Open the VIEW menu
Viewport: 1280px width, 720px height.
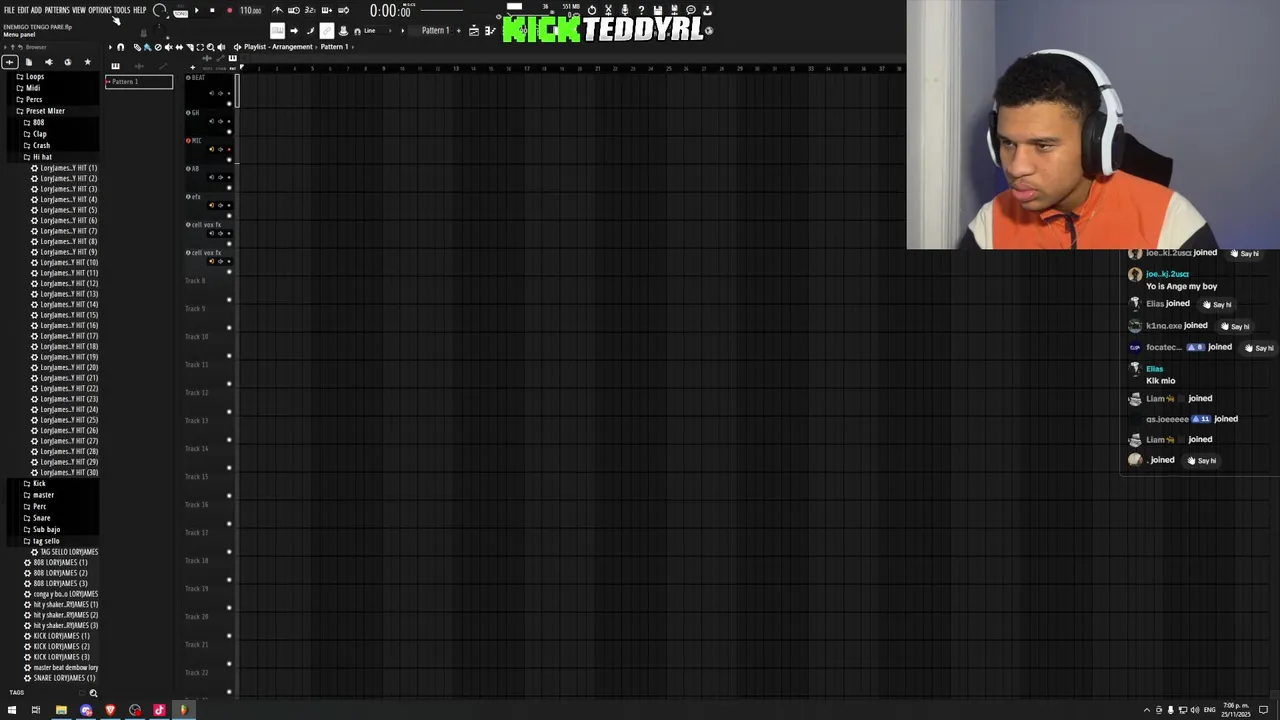(79, 10)
